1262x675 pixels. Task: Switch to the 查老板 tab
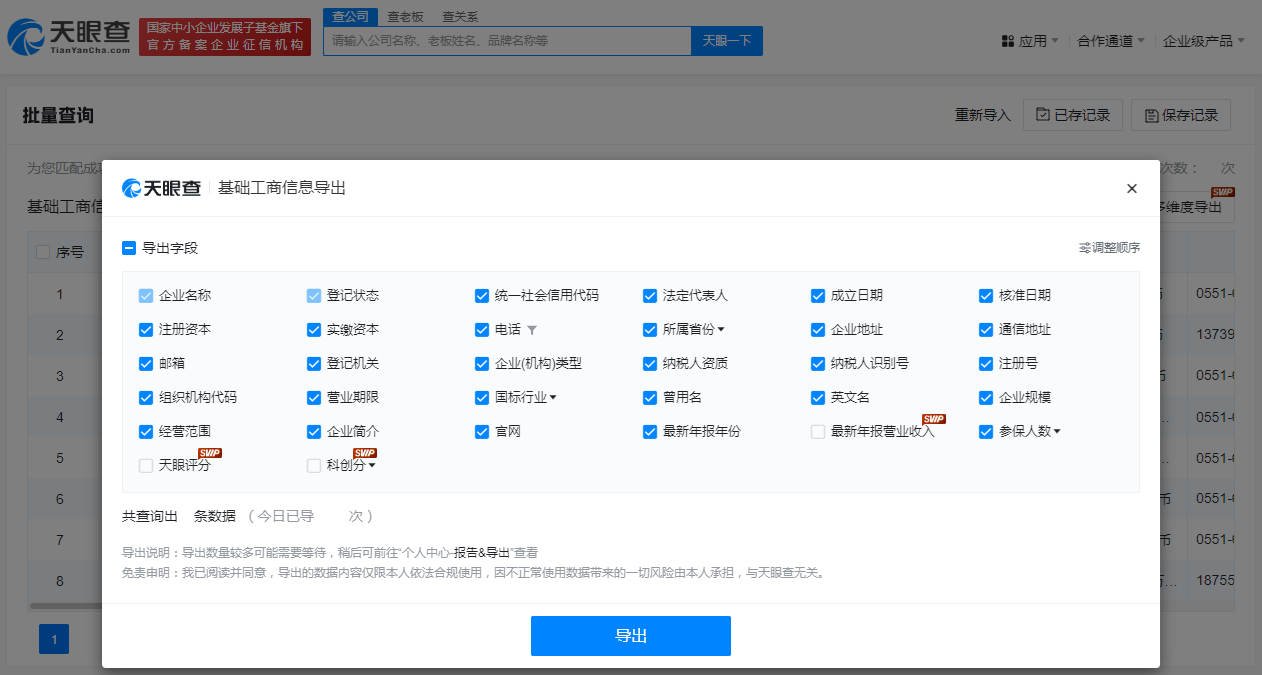[x=405, y=17]
